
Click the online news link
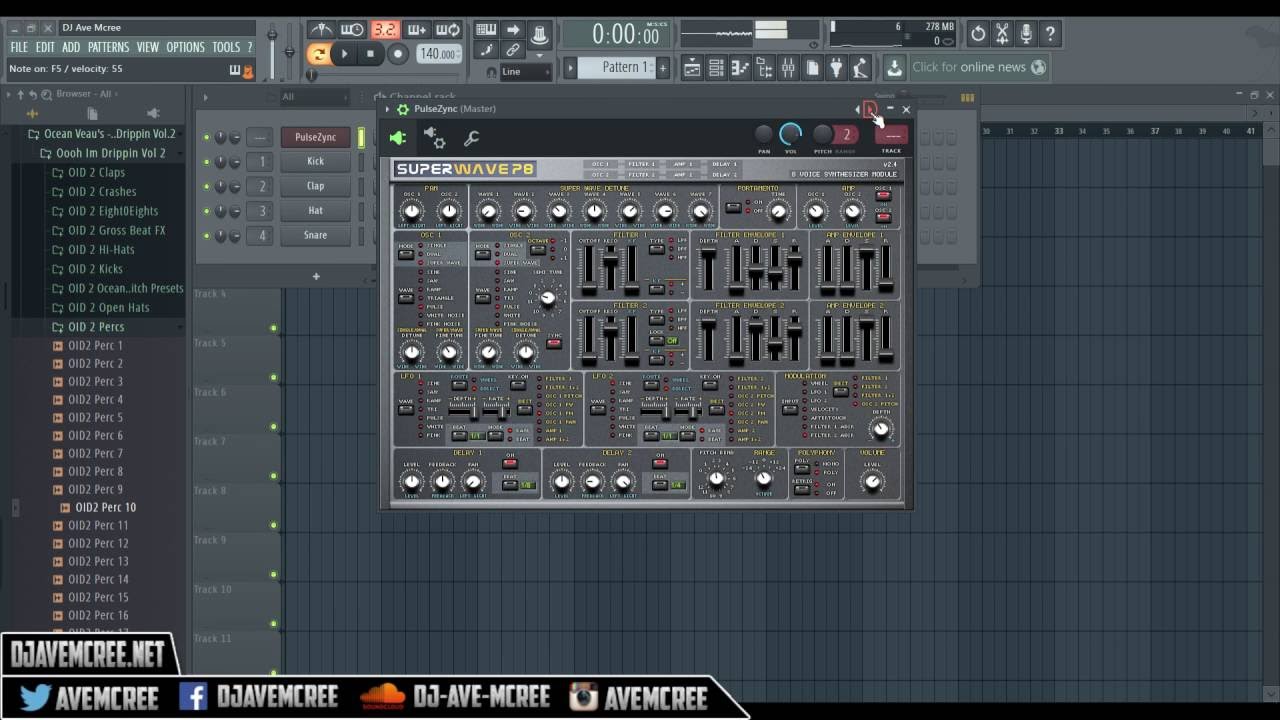point(968,67)
